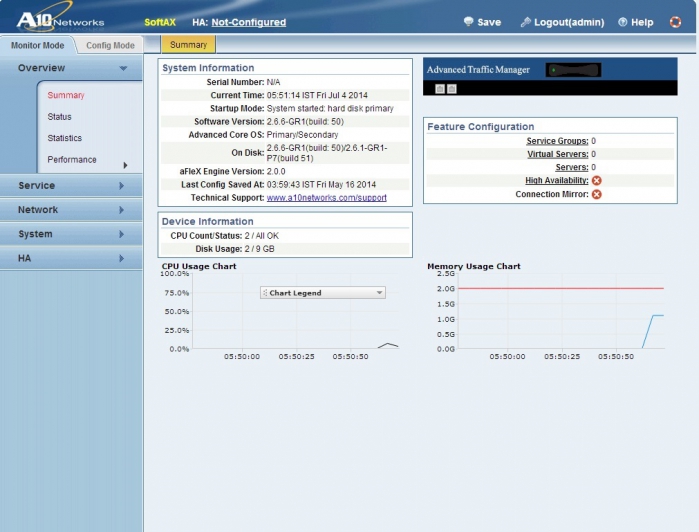Expand the System menu section

click(x=121, y=234)
